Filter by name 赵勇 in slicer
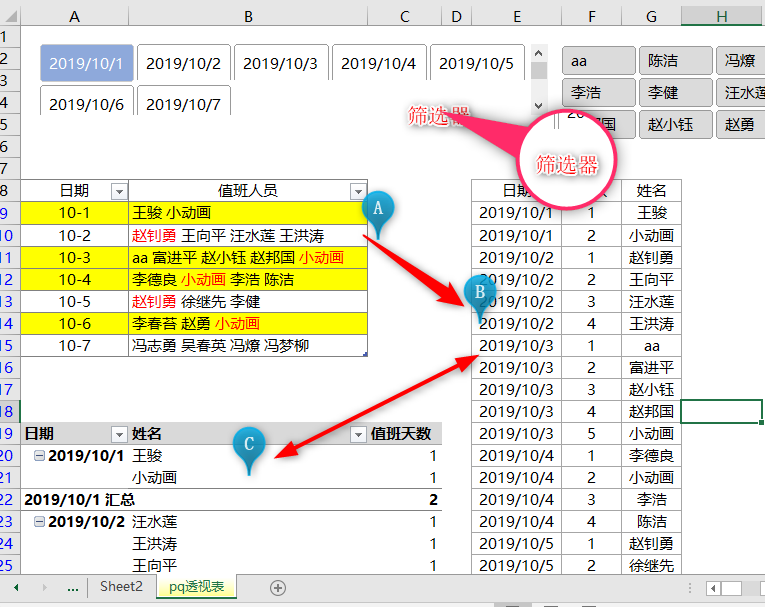Viewport: 765px width, 607px height. [x=741, y=124]
